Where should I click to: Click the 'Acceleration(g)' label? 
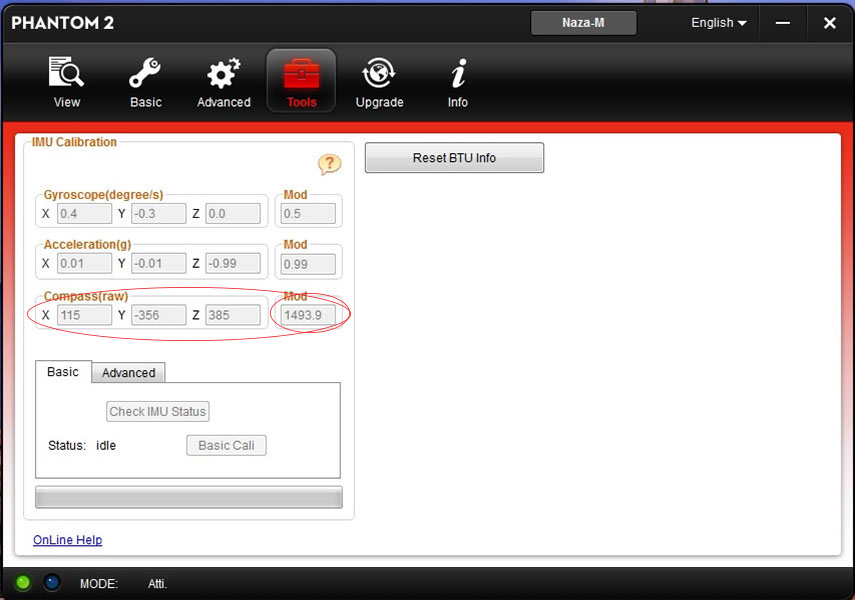pyautogui.click(x=87, y=244)
